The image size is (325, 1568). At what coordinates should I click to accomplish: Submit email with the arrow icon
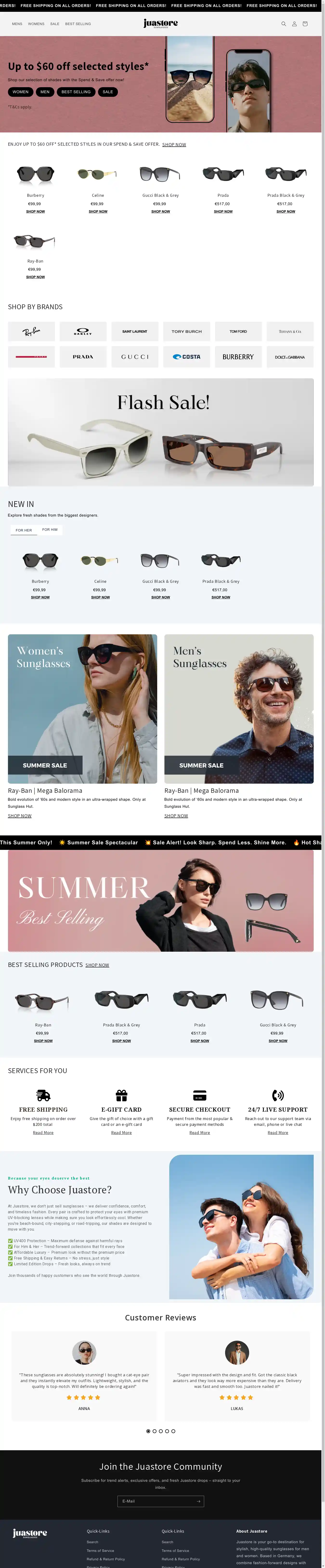tap(198, 1501)
